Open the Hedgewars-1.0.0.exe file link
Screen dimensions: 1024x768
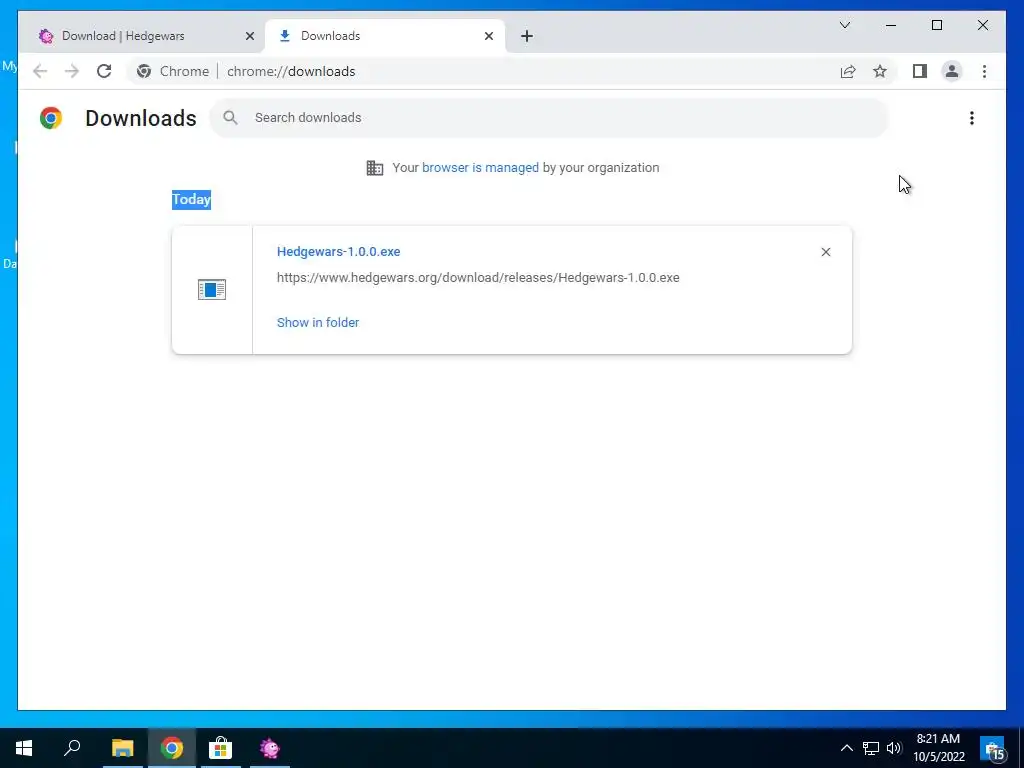tap(338, 251)
